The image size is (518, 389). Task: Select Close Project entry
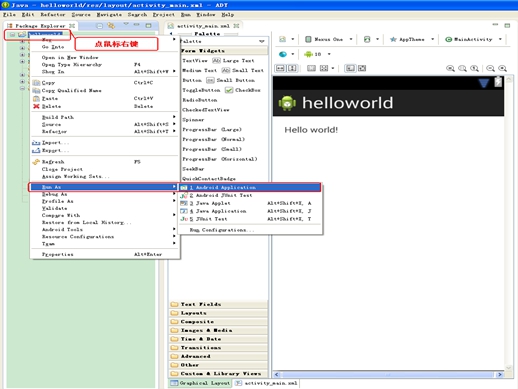104,169
